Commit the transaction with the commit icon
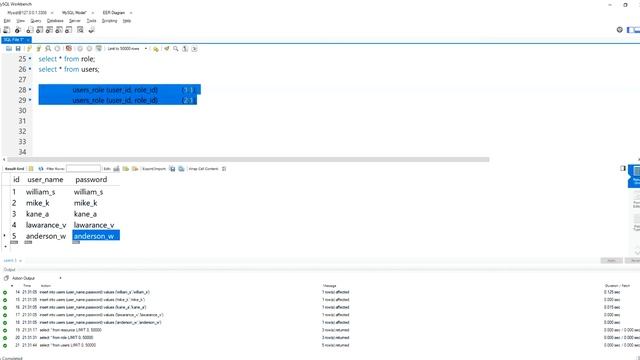 [80, 49]
